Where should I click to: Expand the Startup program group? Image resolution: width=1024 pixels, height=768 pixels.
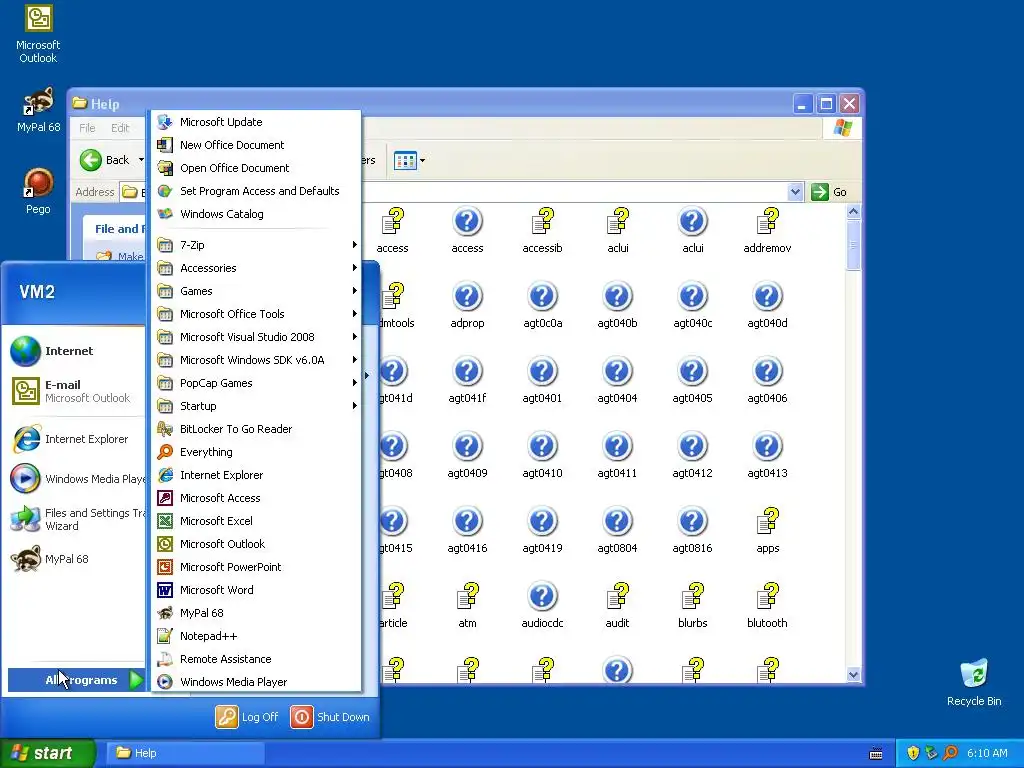point(256,406)
